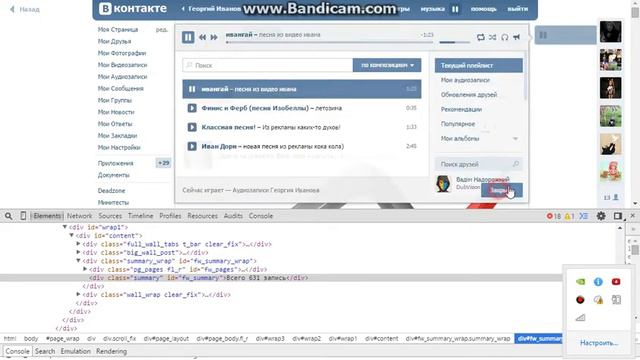Seek on the track progress bar
The width and height of the screenshot is (640, 360).
pyautogui.click(x=330, y=42)
